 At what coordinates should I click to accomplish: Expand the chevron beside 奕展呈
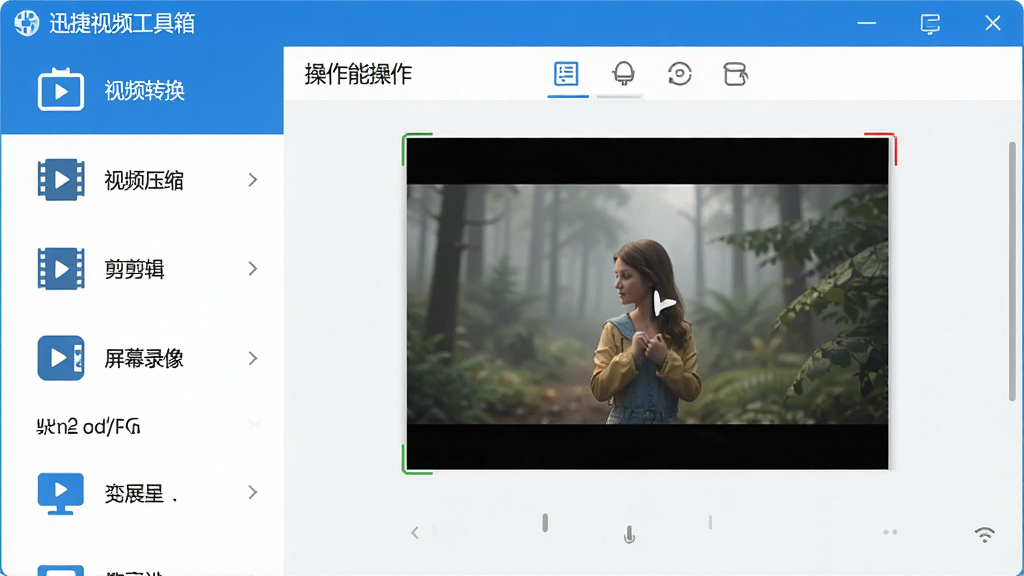click(253, 492)
